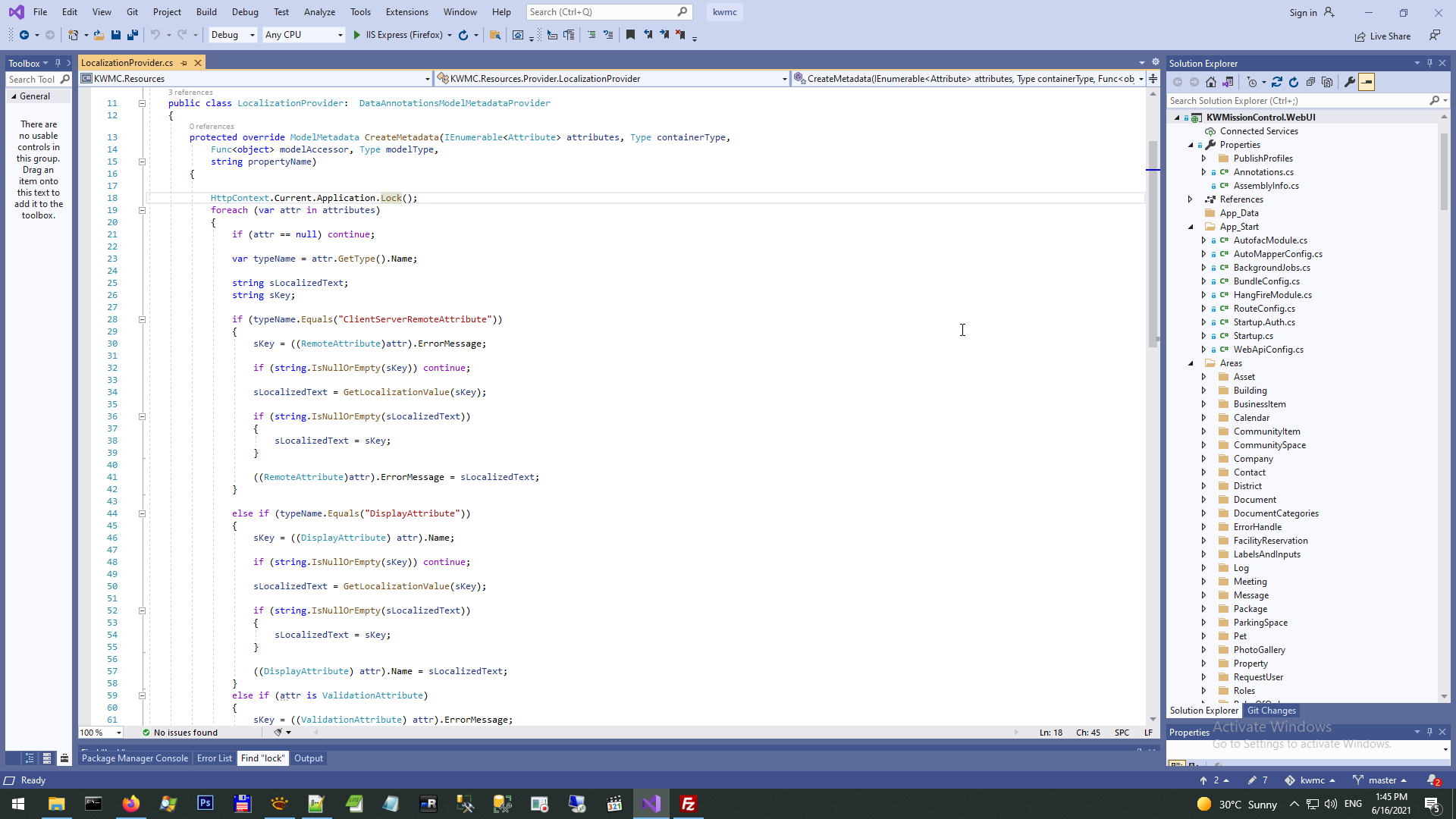This screenshot has width=1456, height=819.
Task: Click Sync with Active Document icon
Action: (1277, 82)
